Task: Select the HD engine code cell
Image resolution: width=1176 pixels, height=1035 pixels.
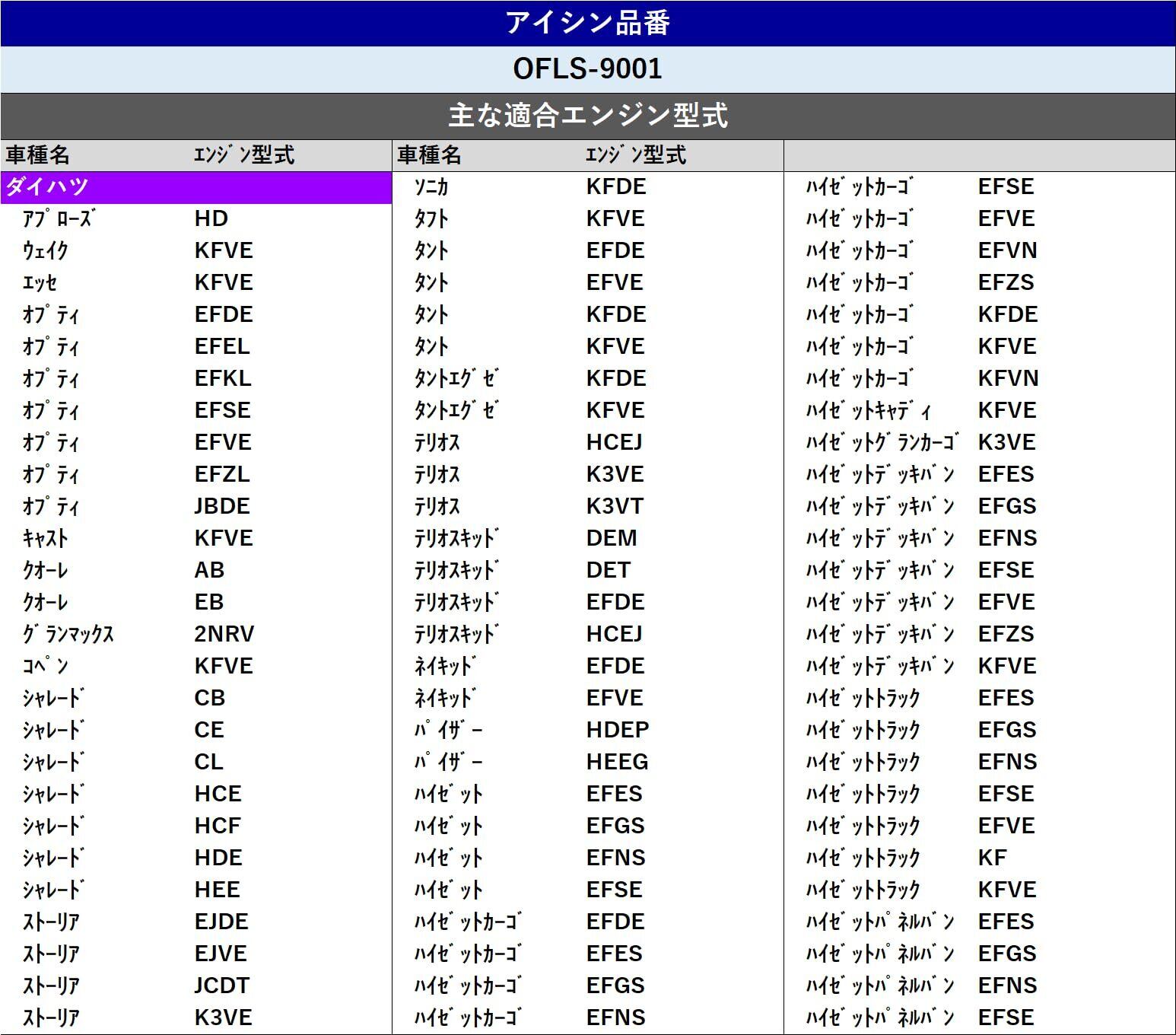Action: tap(211, 219)
